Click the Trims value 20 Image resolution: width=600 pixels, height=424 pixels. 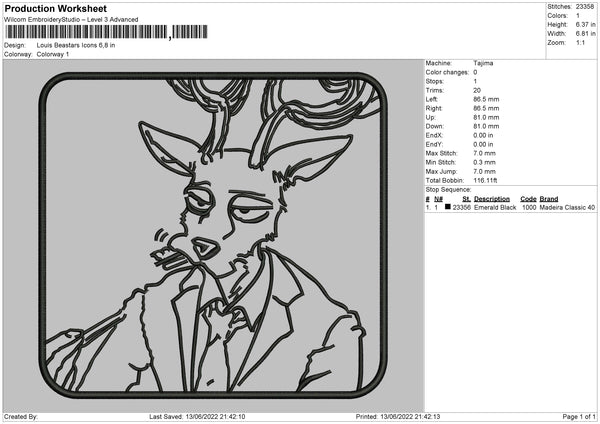coord(477,90)
